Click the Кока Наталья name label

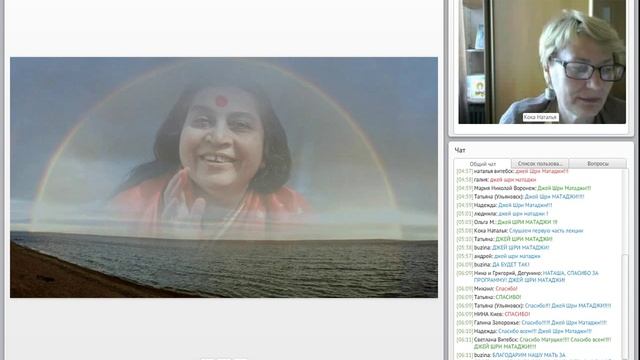(x=540, y=117)
